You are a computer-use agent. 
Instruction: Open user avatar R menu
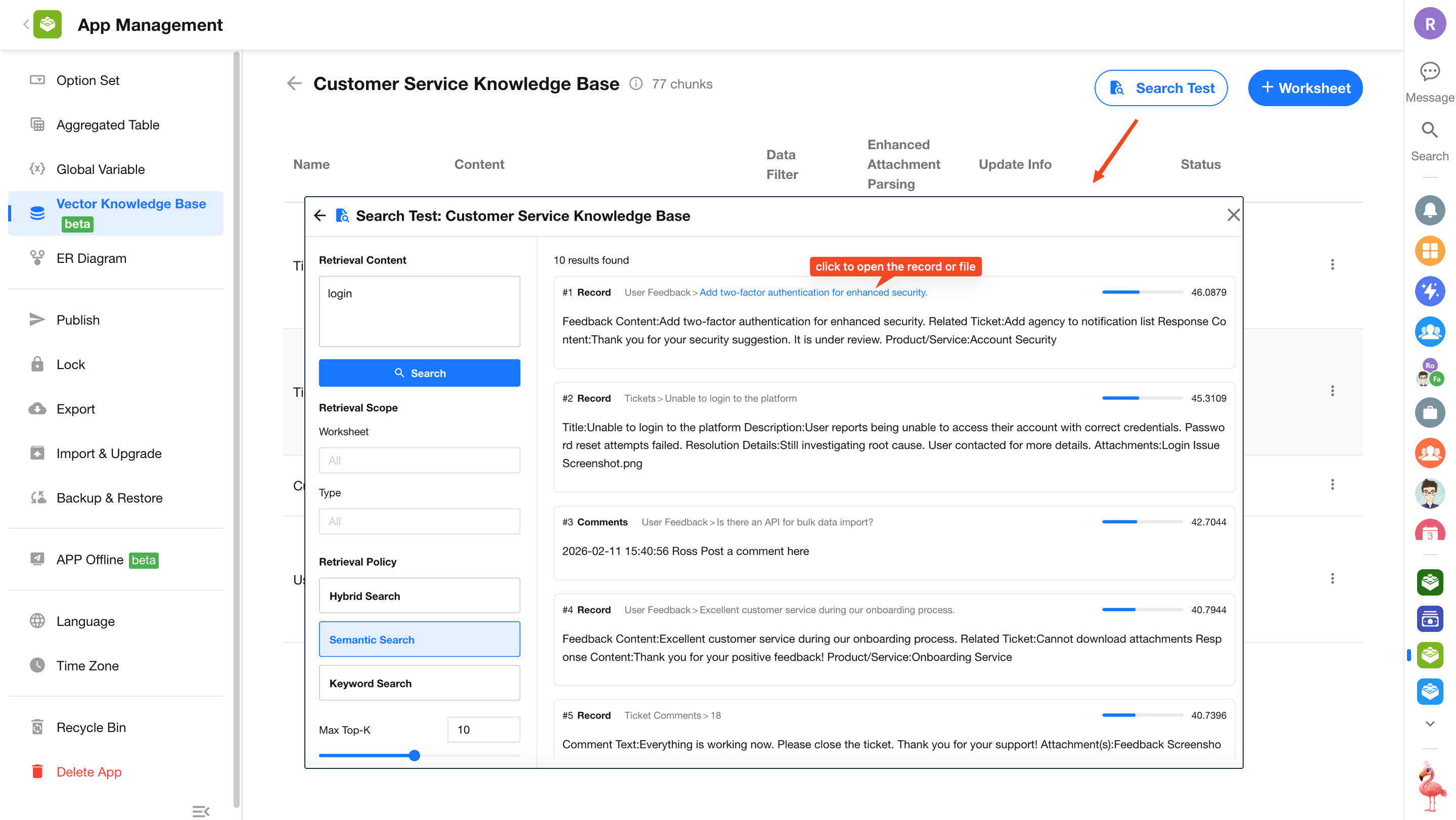pyautogui.click(x=1429, y=24)
